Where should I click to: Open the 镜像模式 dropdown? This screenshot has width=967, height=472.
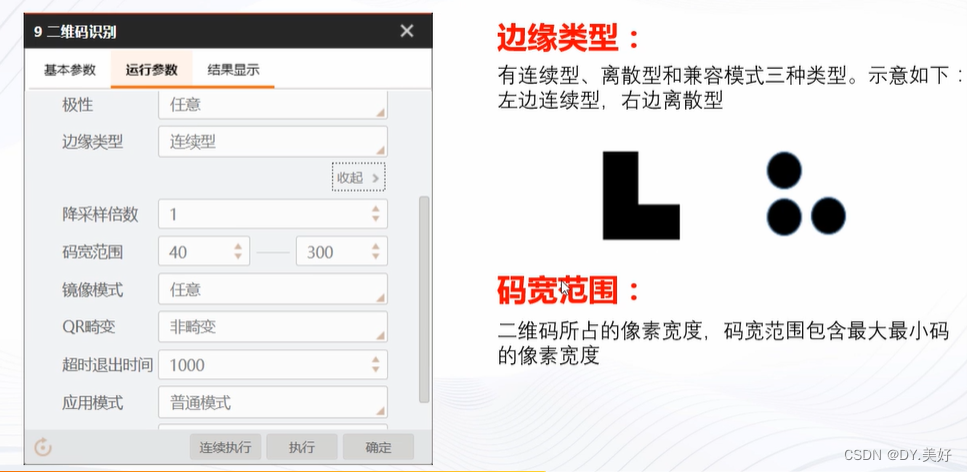[273, 289]
